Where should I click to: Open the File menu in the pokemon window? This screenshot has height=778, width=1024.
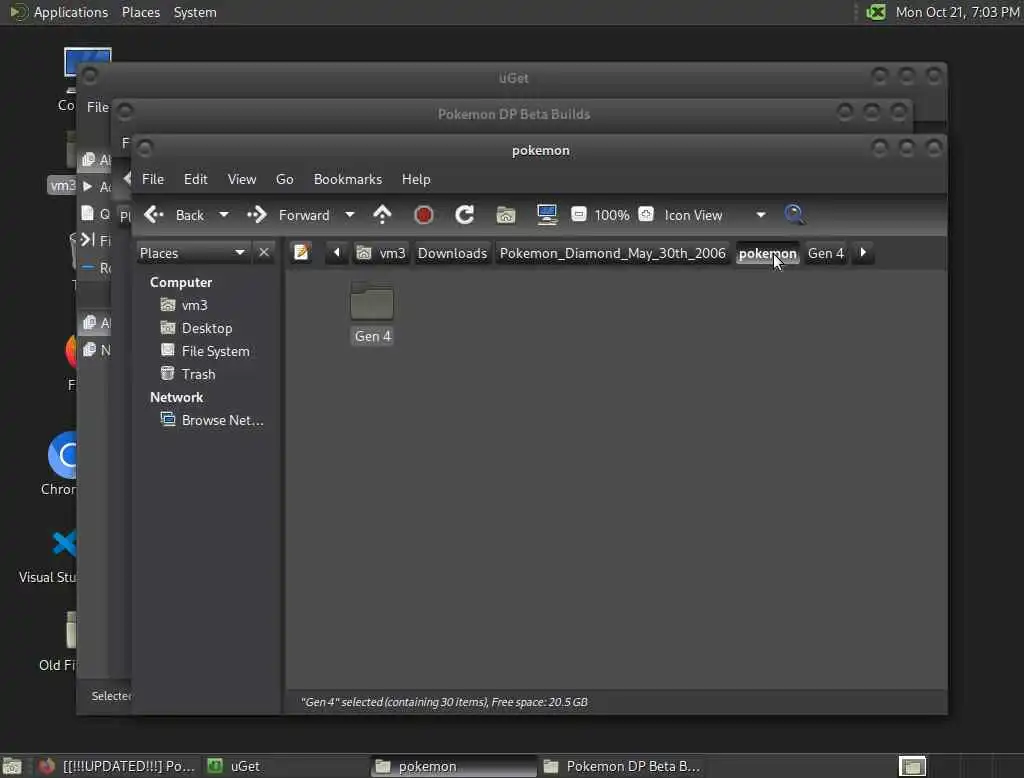pos(153,179)
